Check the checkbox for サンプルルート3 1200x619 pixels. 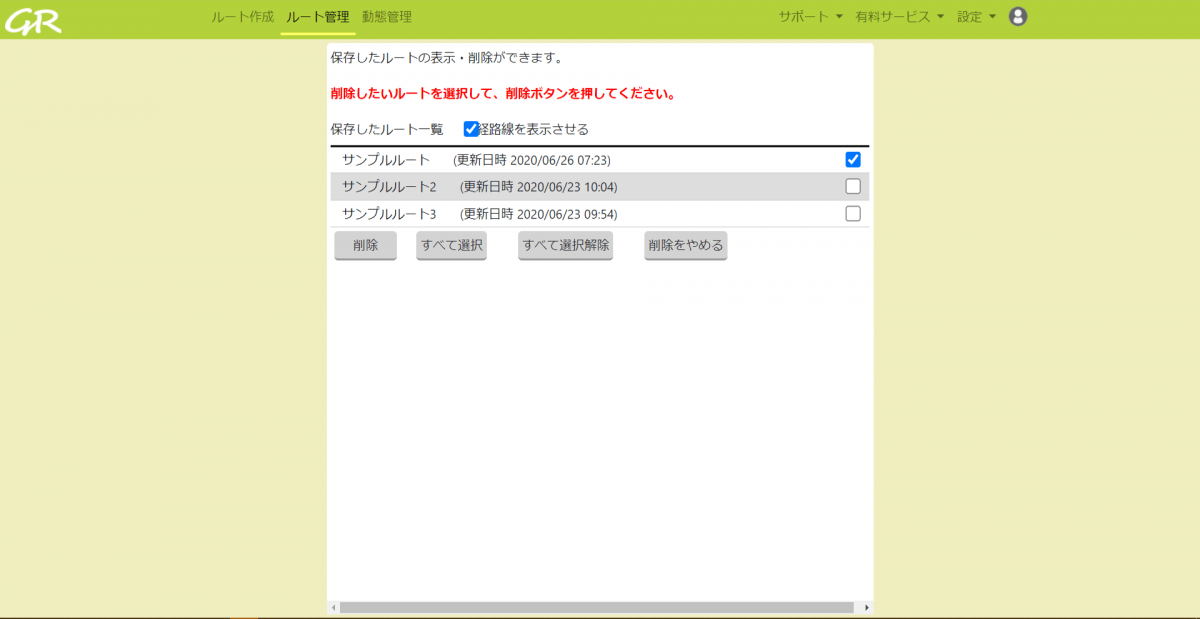coord(852,213)
